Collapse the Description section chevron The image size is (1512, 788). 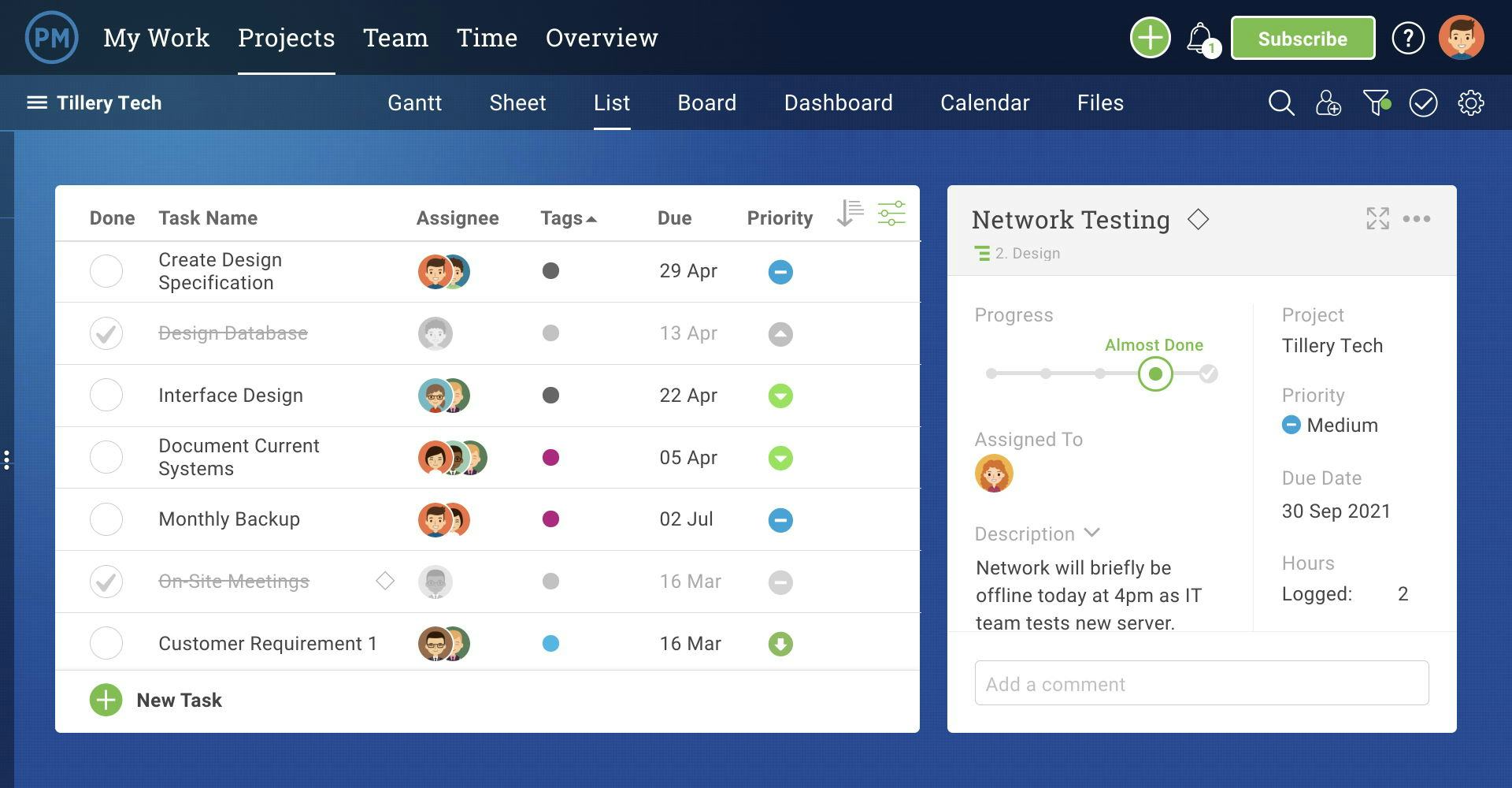1091,533
